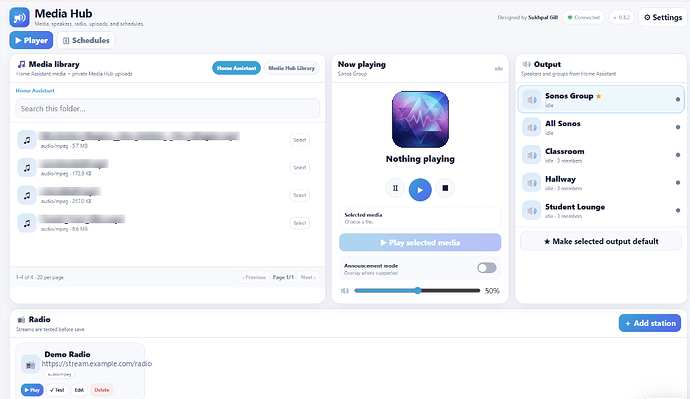
Task: Click All Sonos status dot
Action: click(x=678, y=127)
